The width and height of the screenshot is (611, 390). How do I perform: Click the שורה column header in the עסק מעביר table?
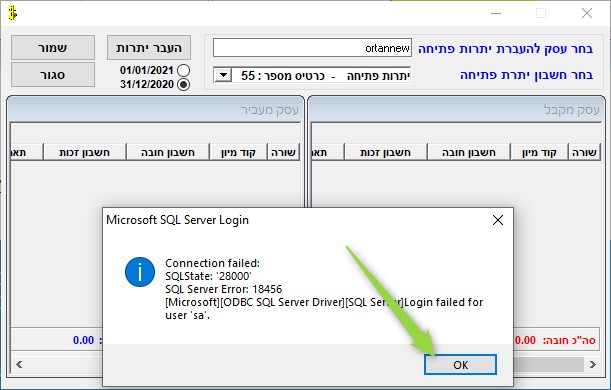coord(283,152)
